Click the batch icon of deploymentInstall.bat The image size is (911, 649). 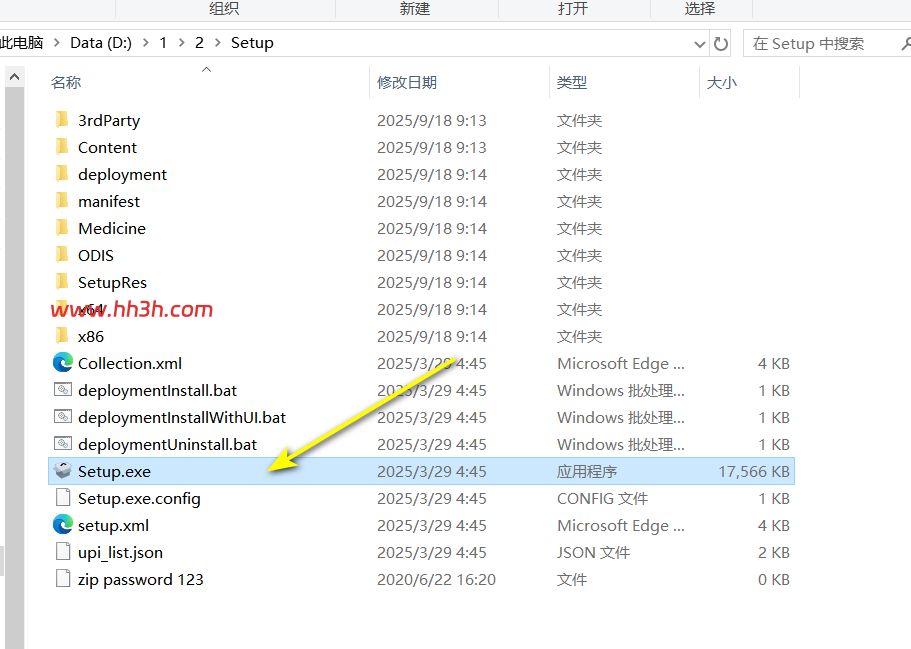click(63, 389)
